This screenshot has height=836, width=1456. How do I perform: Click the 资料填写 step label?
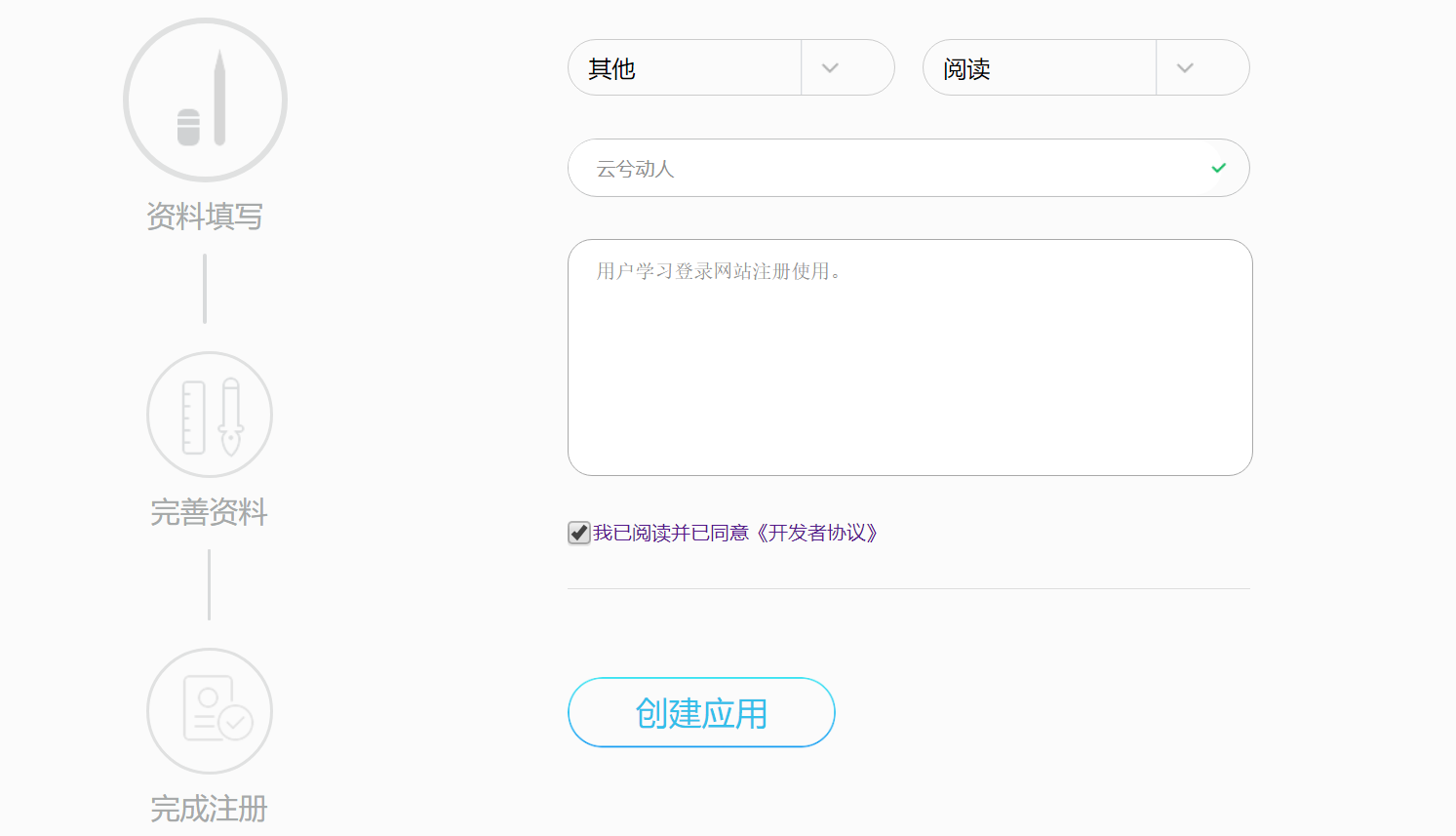click(205, 217)
